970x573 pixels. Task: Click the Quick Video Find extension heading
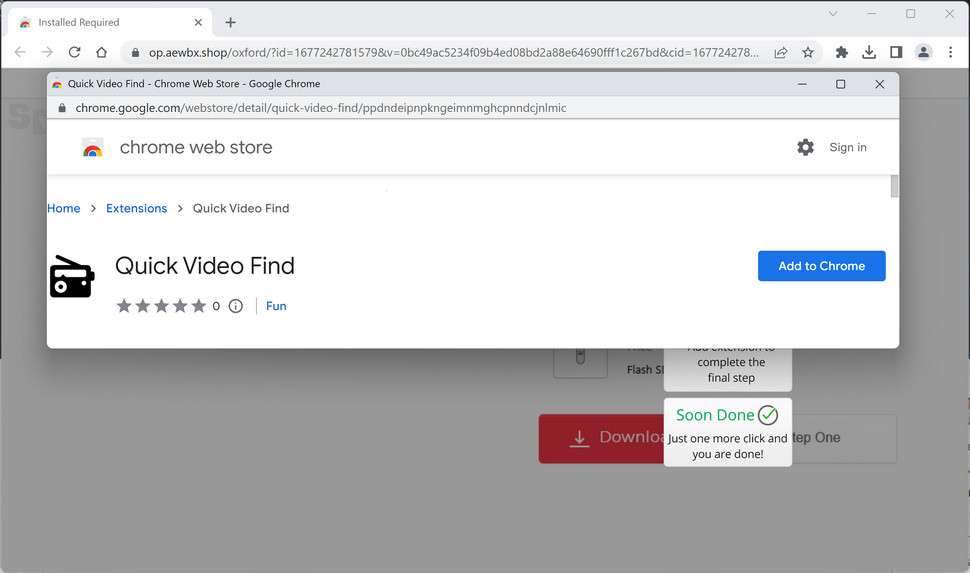205,266
